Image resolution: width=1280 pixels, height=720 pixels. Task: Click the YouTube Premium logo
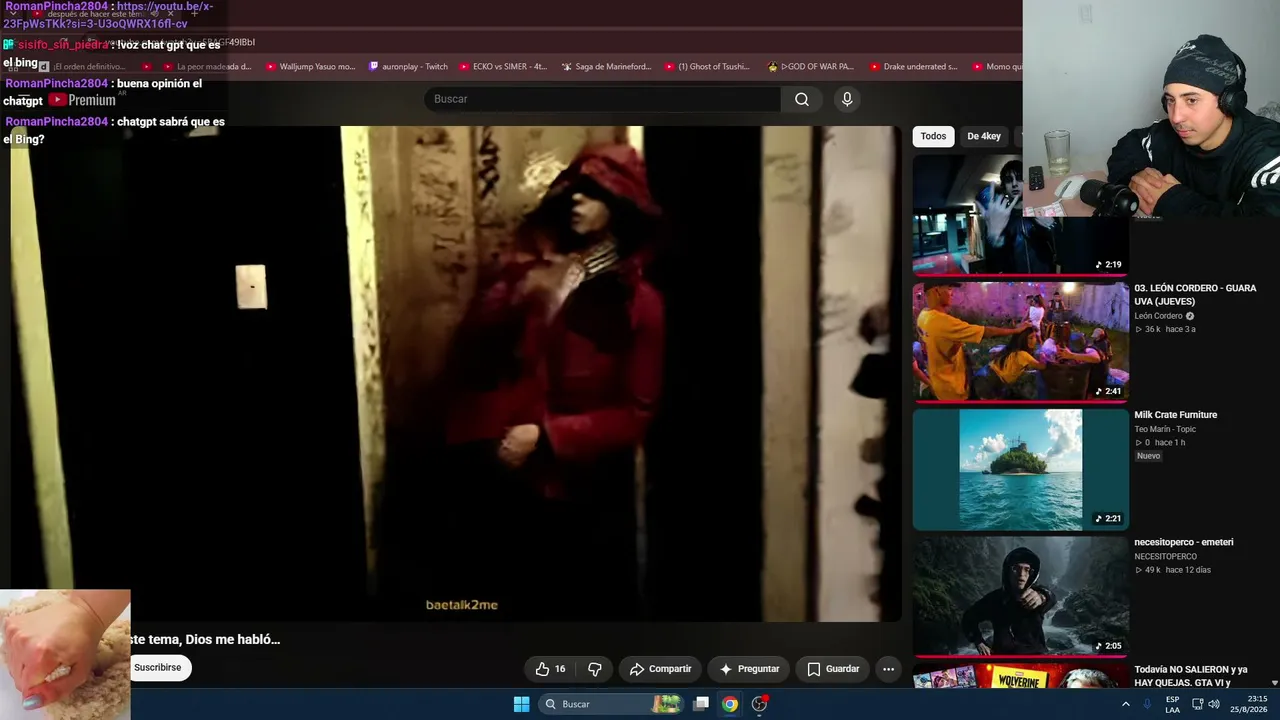pos(82,100)
